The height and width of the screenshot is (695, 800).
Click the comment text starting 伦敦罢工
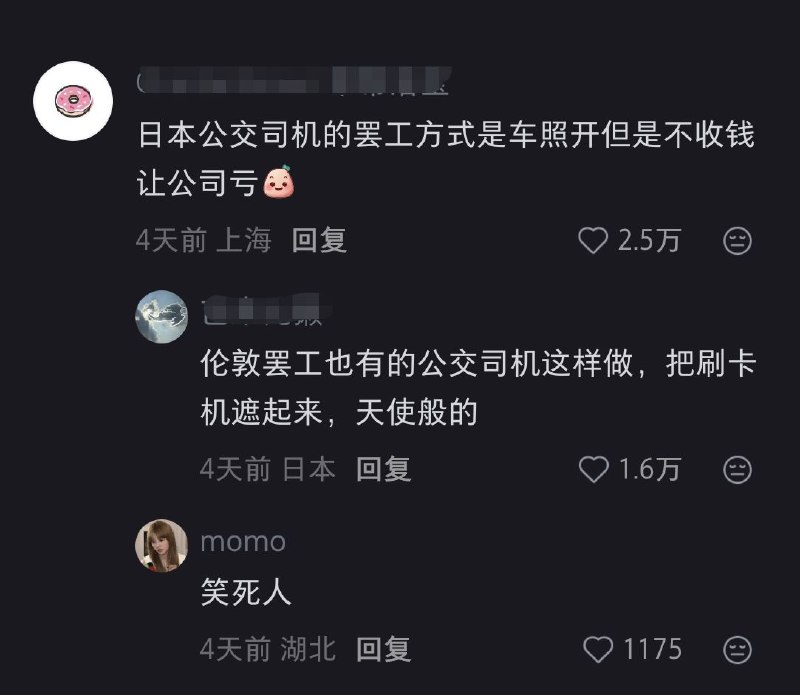click(477, 388)
